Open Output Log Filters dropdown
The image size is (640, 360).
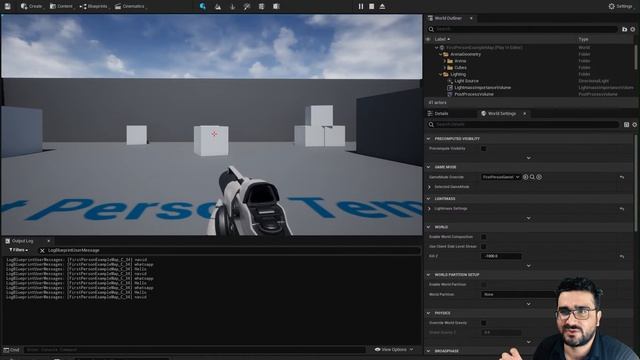click(18, 250)
